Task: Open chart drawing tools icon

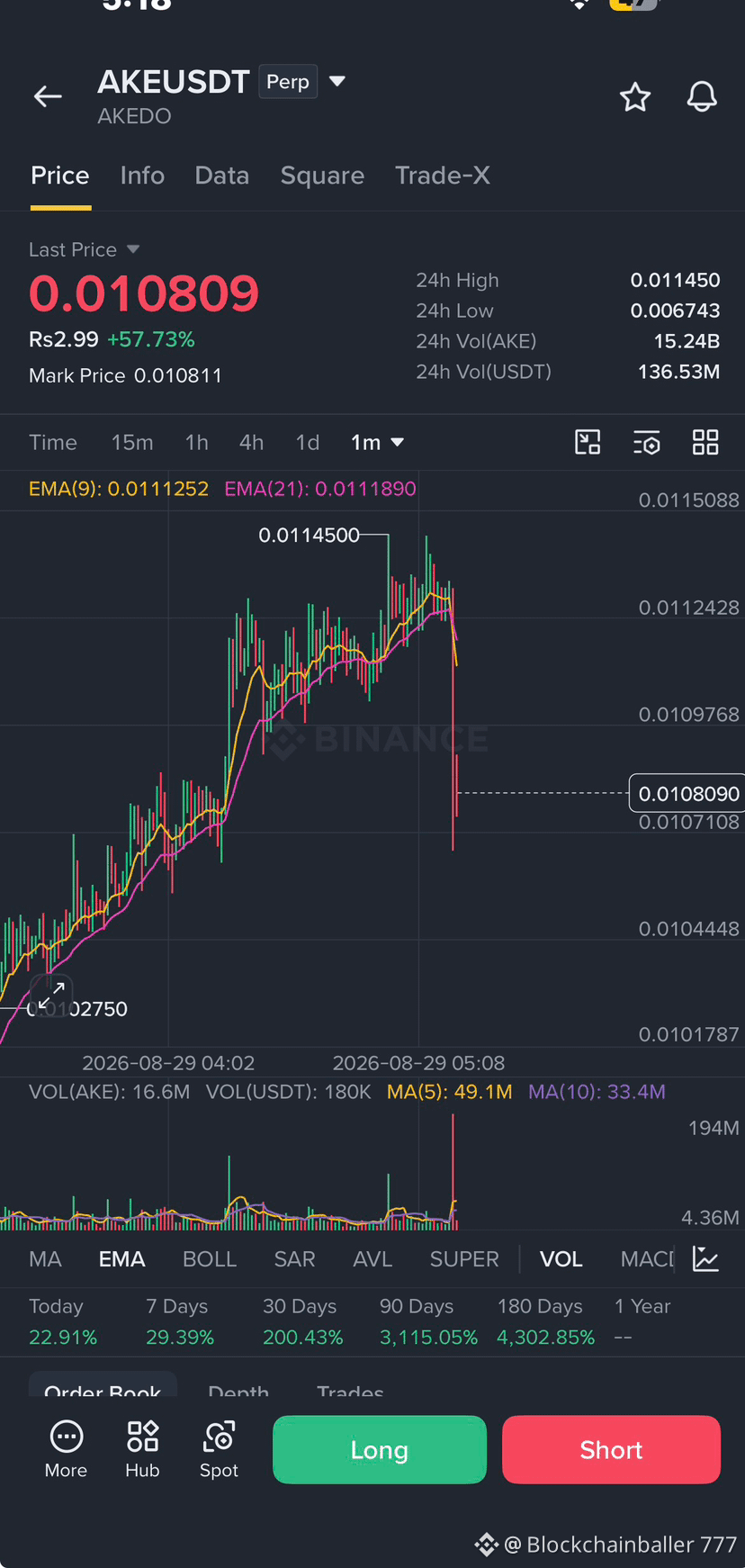Action: 588,442
